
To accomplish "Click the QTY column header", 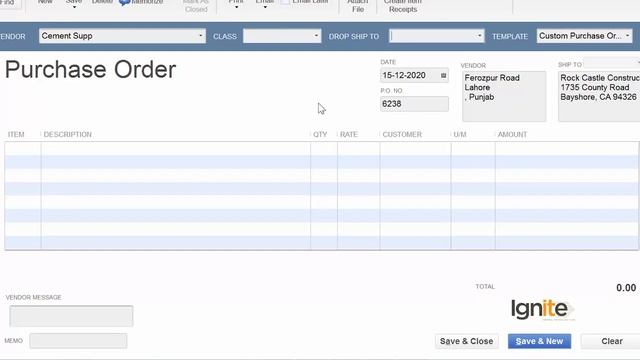I will coord(320,134).
